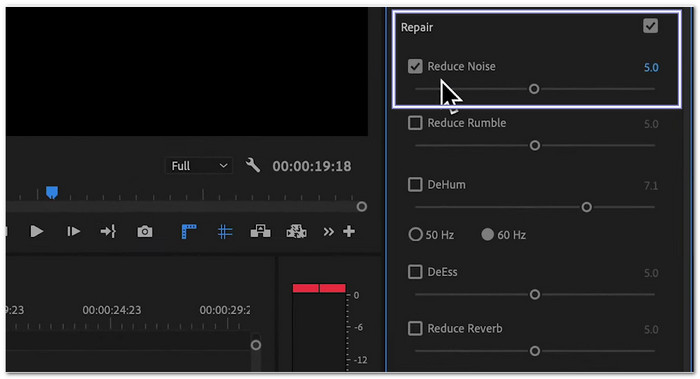This screenshot has height=379, width=700.
Task: Disable the Reduce Noise checkbox
Action: click(415, 67)
